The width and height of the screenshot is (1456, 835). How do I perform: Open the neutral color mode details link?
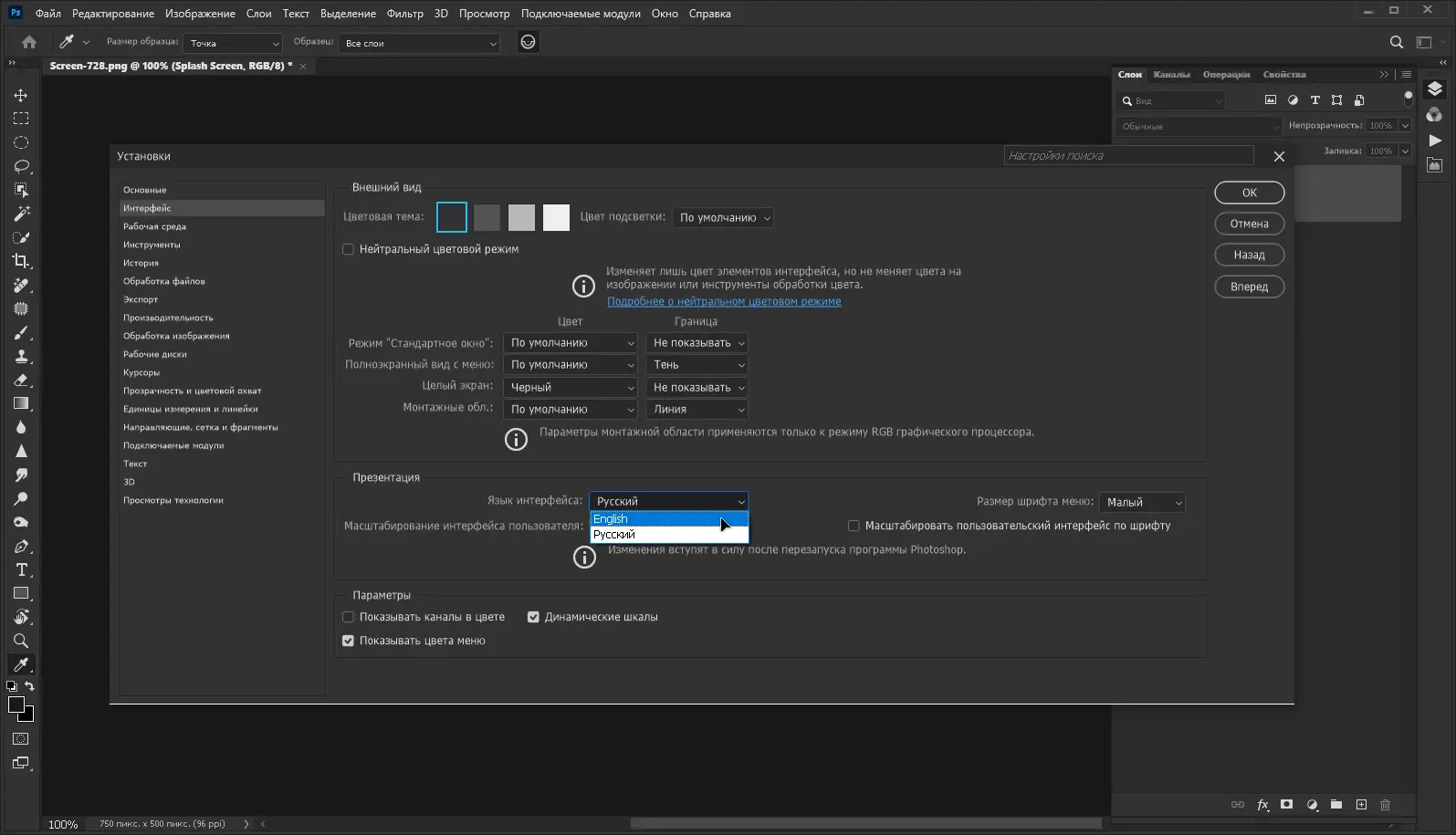(x=724, y=301)
